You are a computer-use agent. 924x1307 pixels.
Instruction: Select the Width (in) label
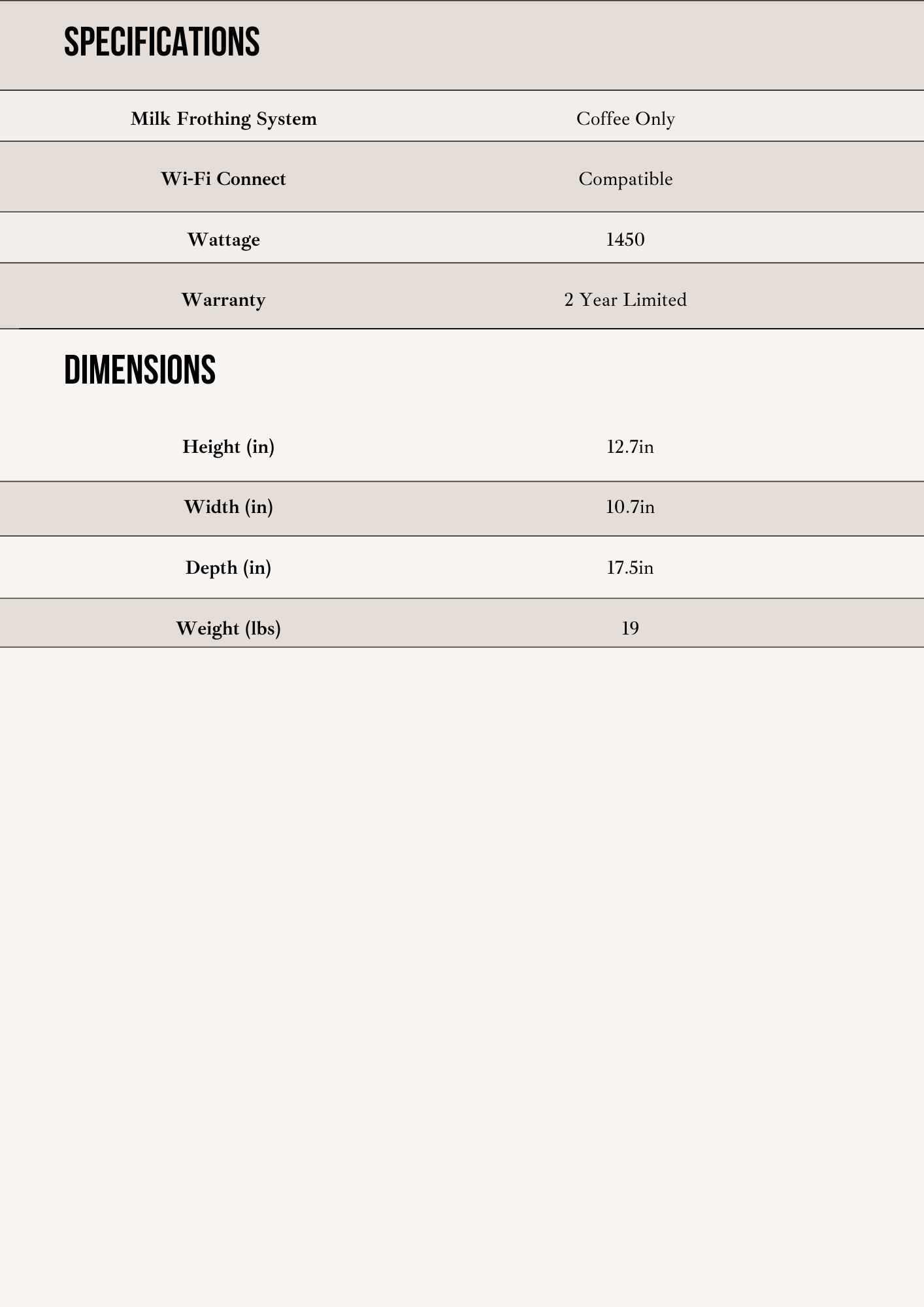[x=228, y=507]
